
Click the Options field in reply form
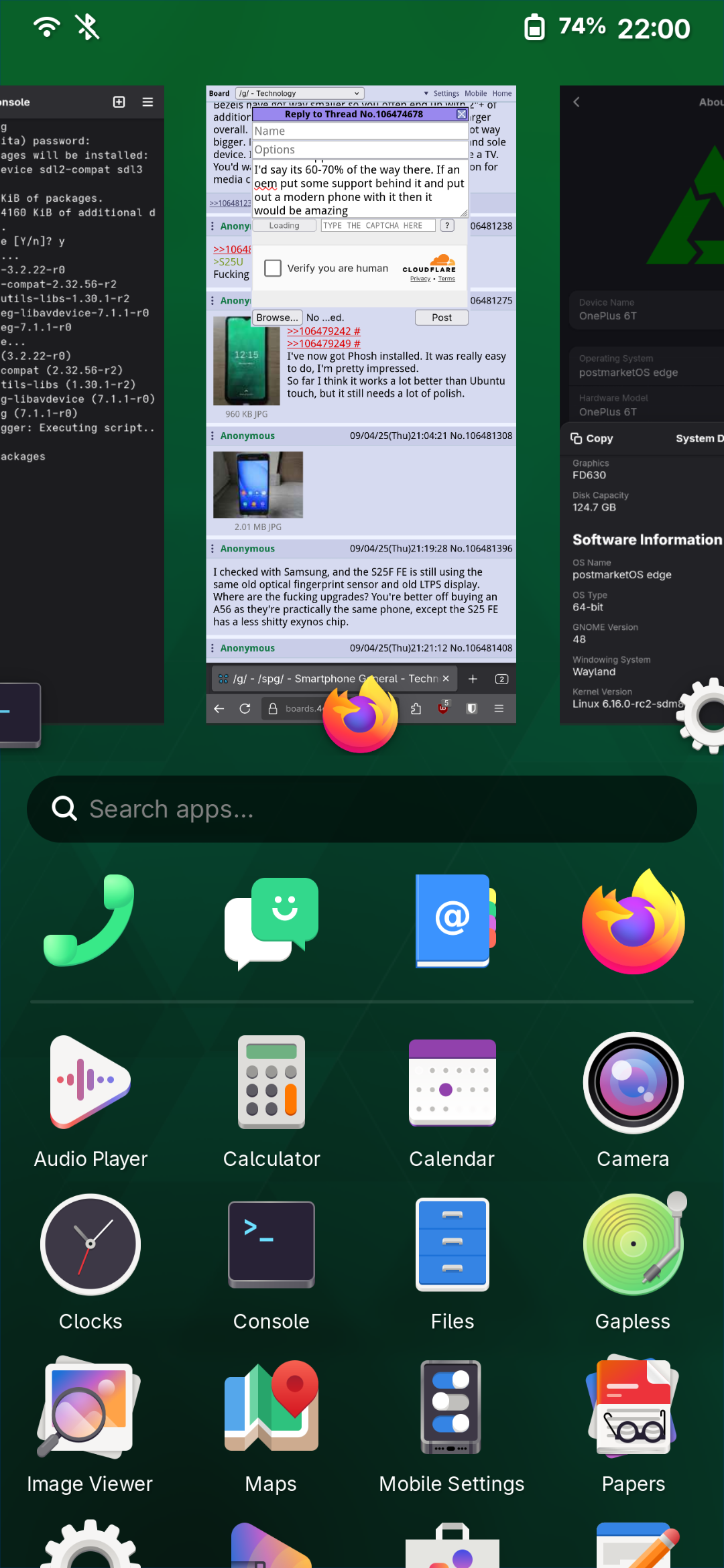pos(360,149)
